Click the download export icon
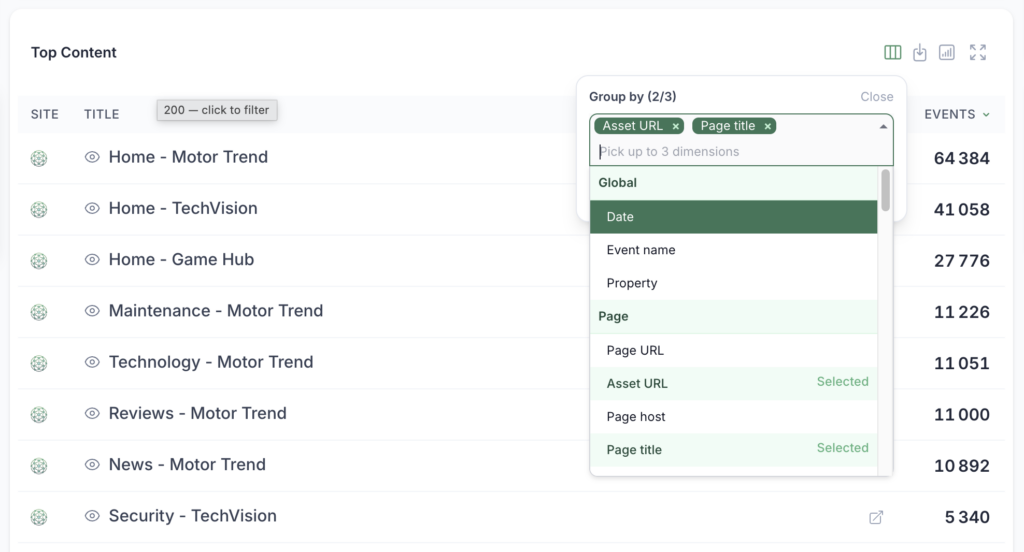This screenshot has width=1024, height=552. (920, 52)
